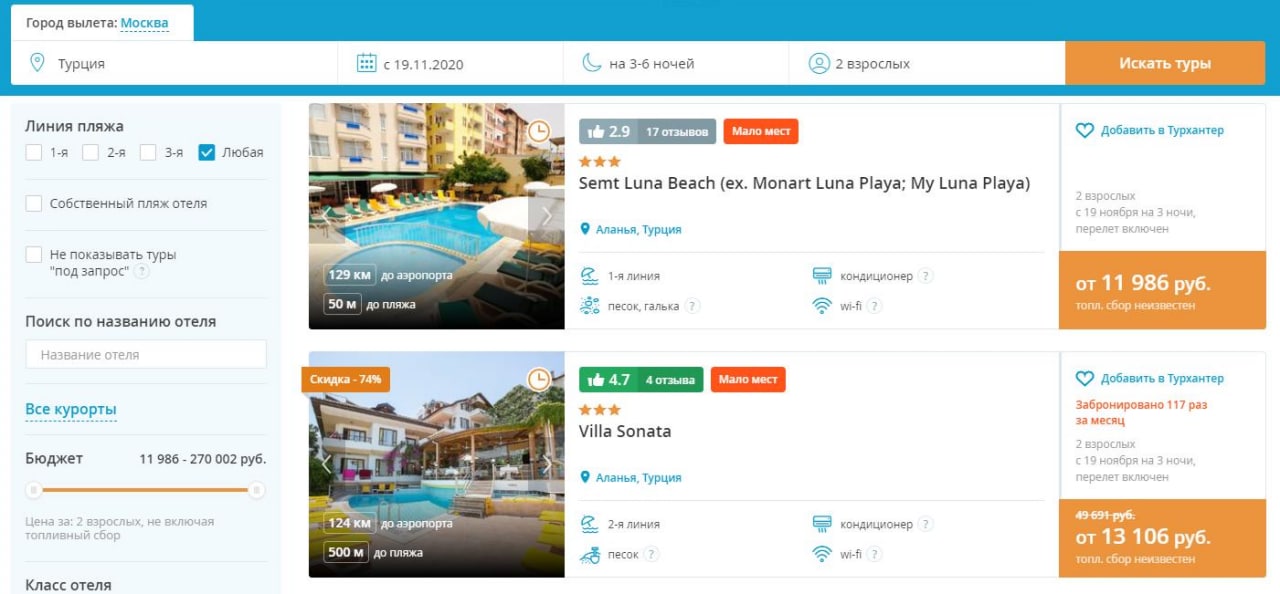
Task: Click the right budget slider handle
Action: tap(257, 490)
